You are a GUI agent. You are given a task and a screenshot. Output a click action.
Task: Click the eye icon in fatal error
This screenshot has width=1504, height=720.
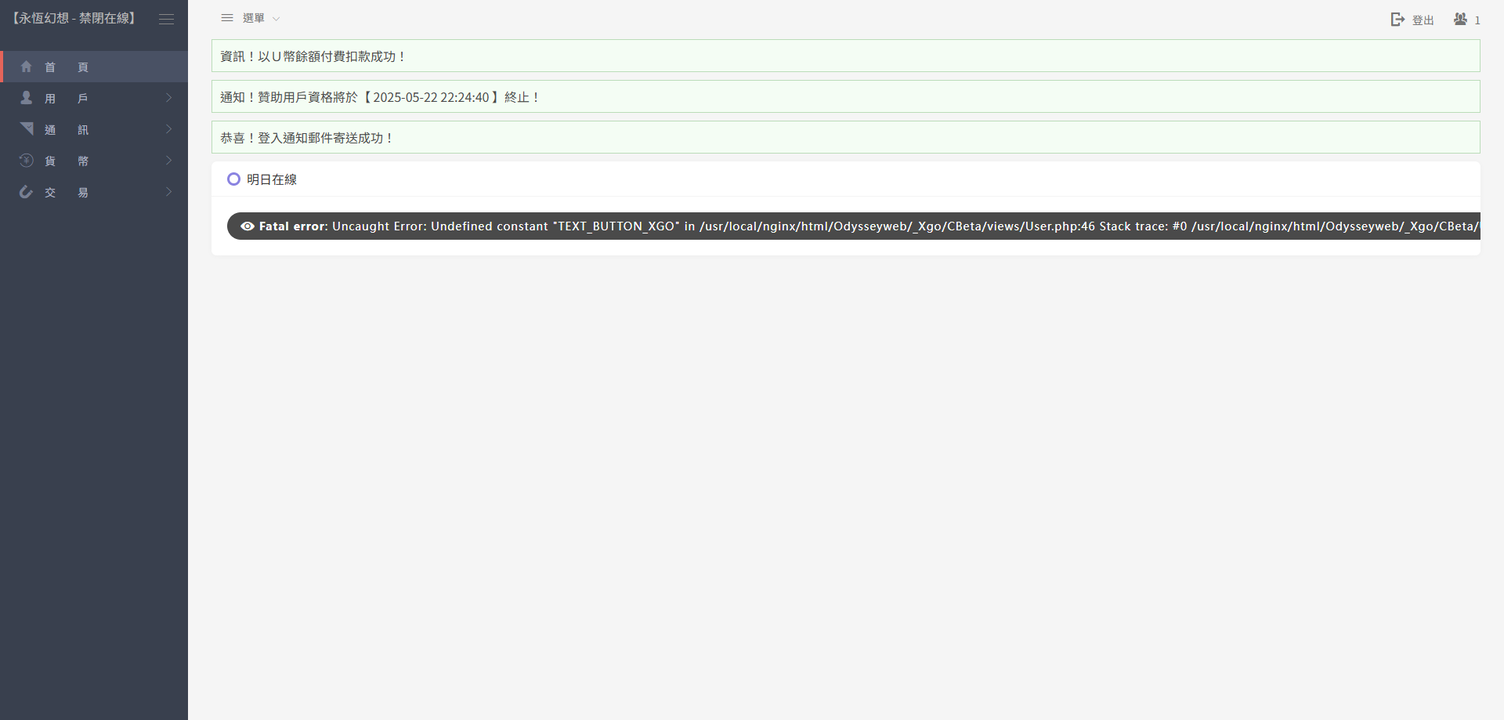pyautogui.click(x=247, y=226)
